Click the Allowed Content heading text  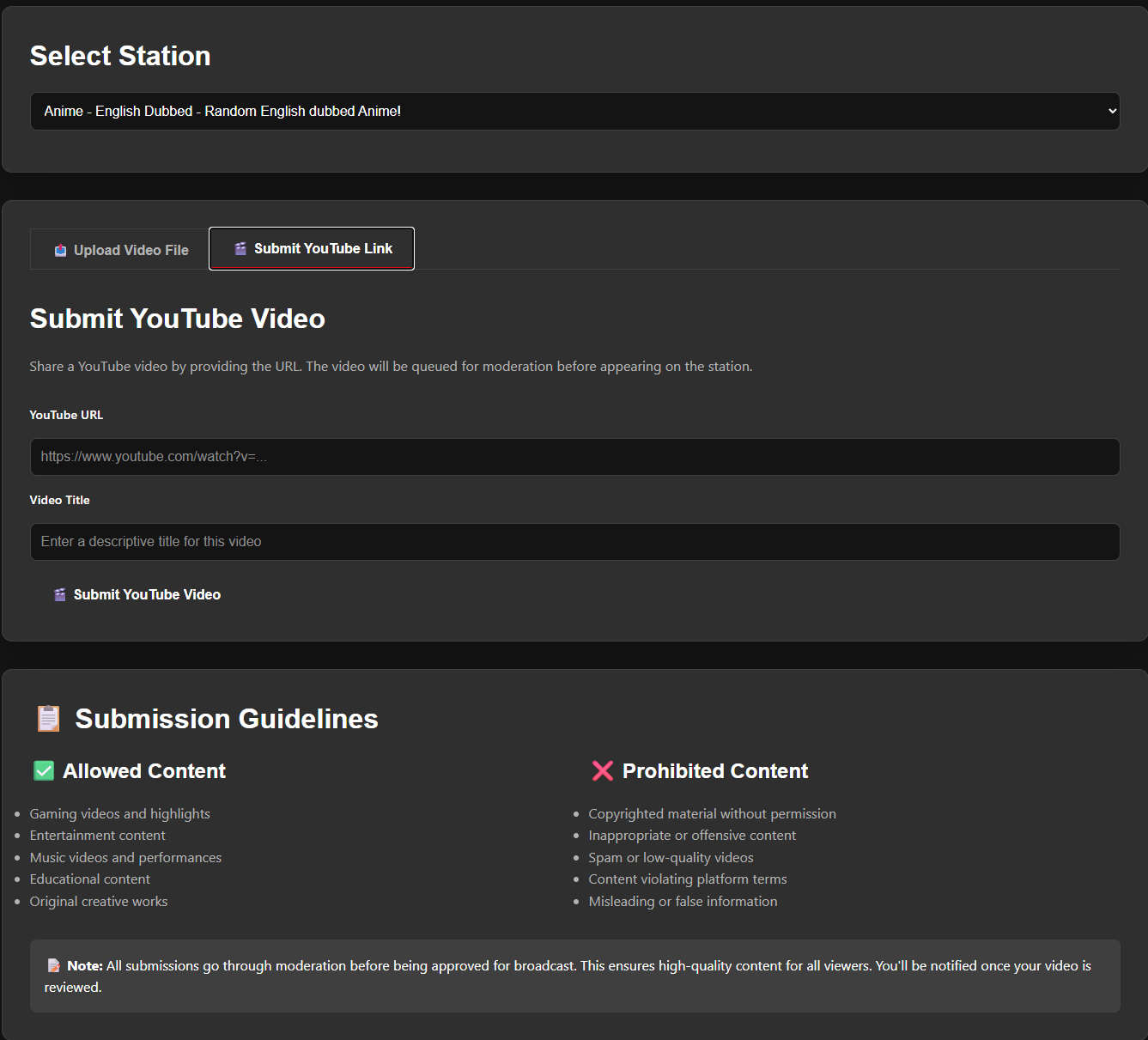pos(143,770)
